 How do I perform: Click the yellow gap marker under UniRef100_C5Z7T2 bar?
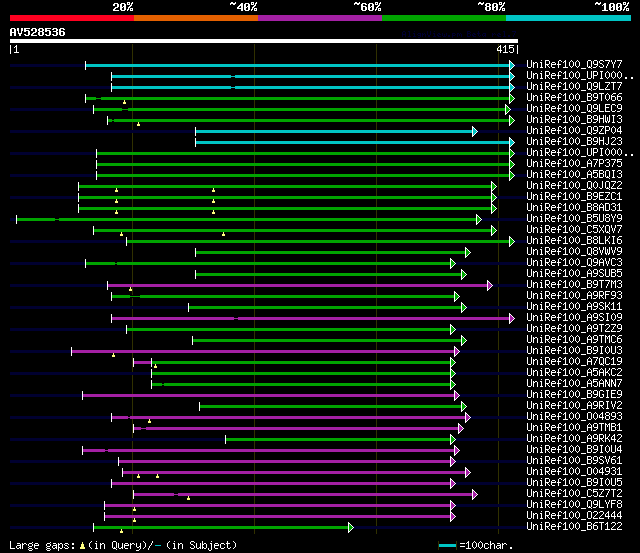pyautogui.click(x=188, y=498)
